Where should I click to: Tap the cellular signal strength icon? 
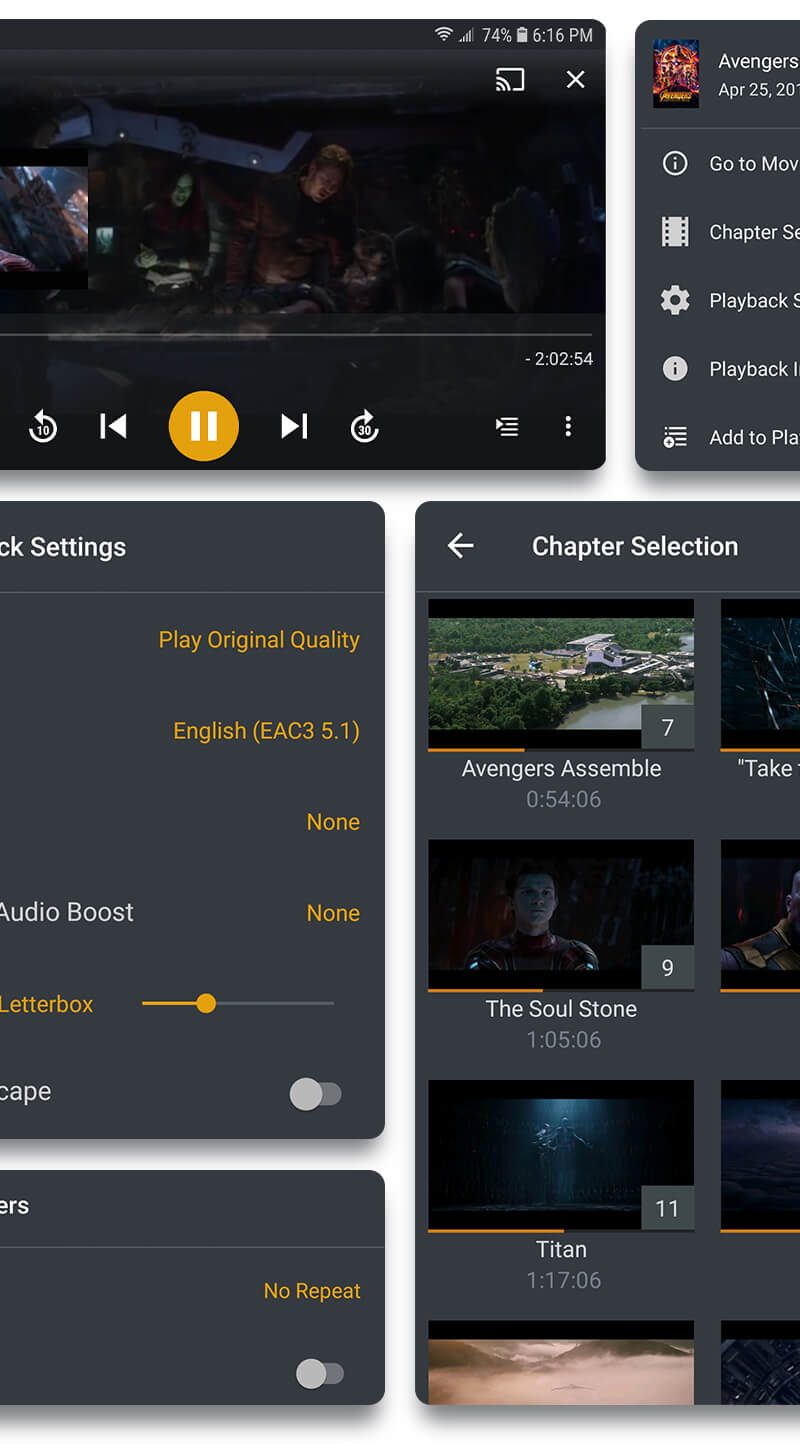pos(466,35)
